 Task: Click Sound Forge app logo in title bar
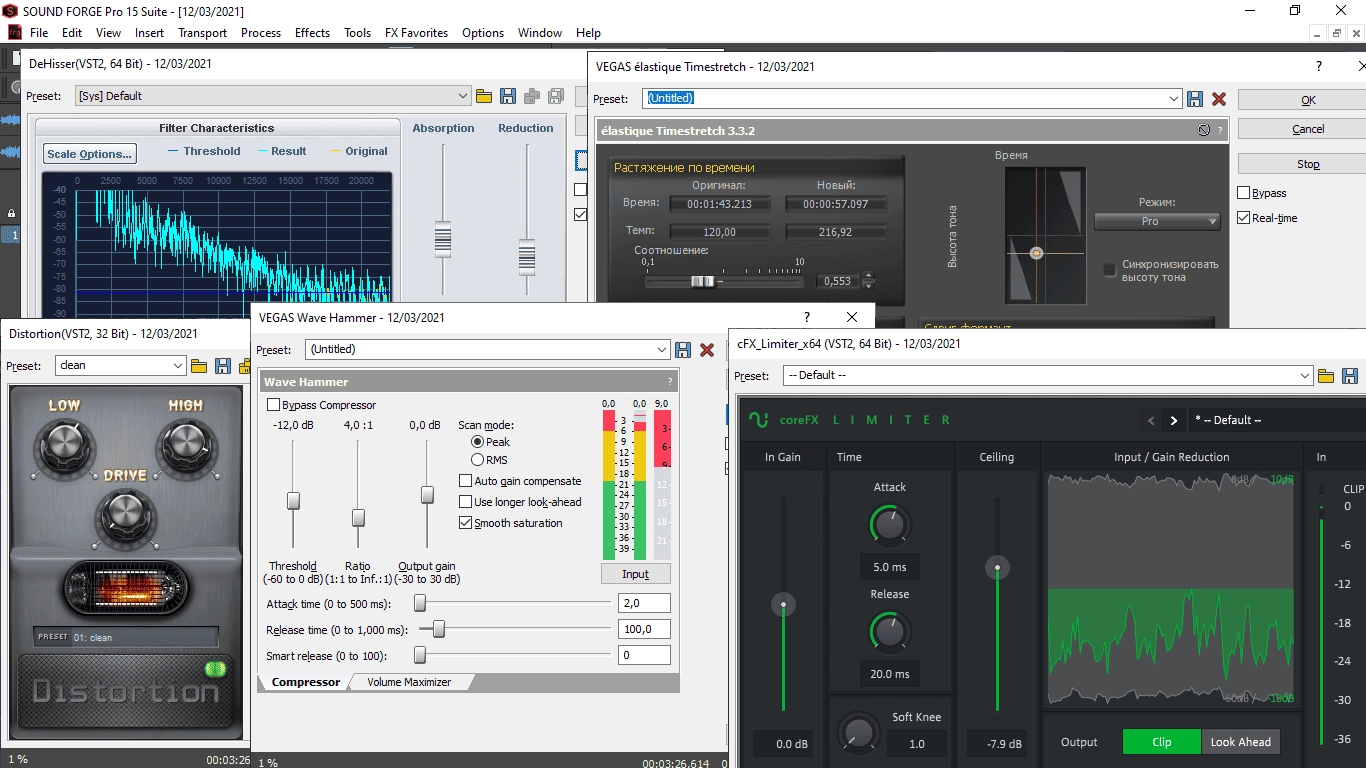pos(11,11)
